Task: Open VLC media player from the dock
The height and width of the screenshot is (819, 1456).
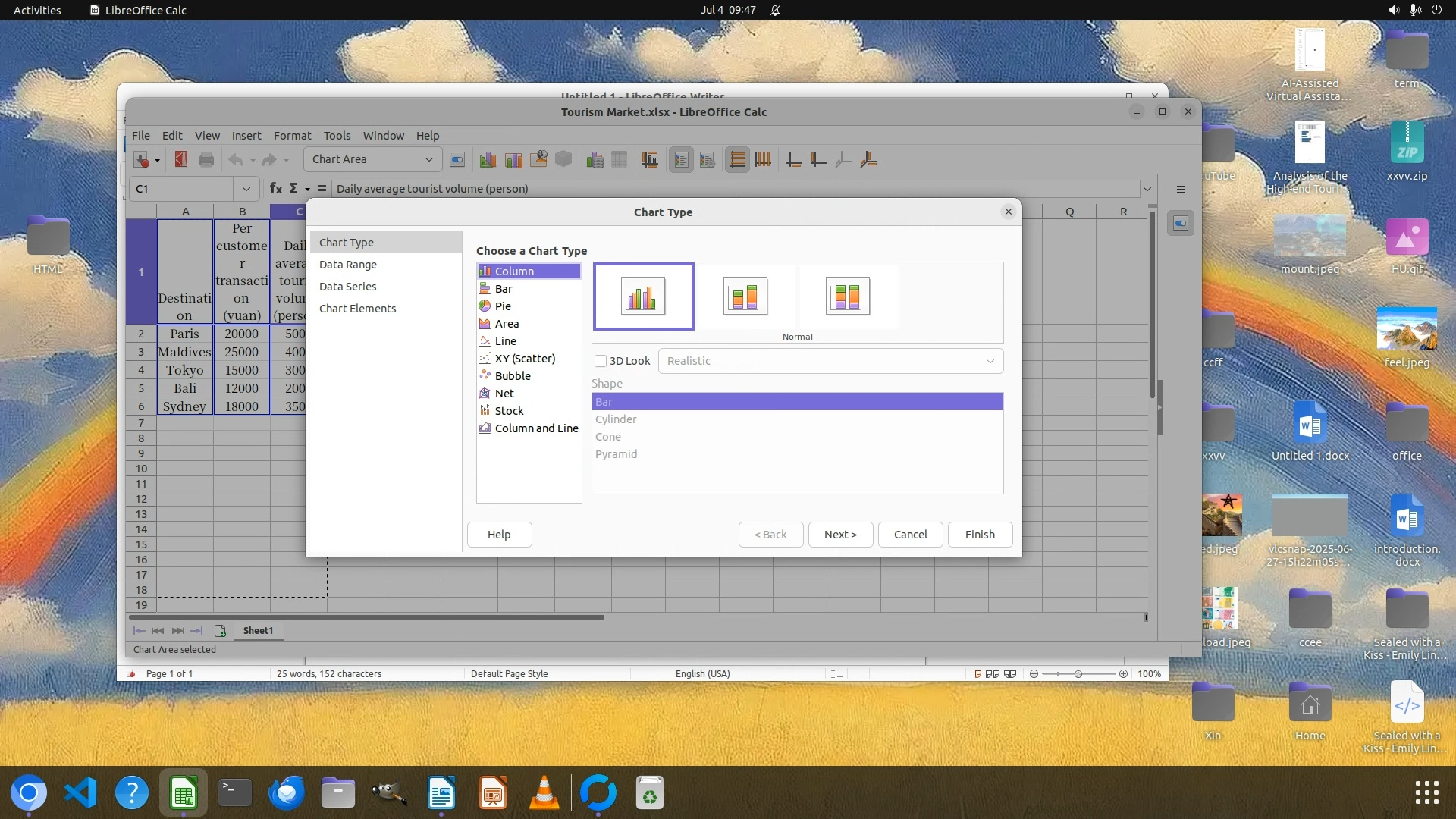Action: [x=544, y=793]
